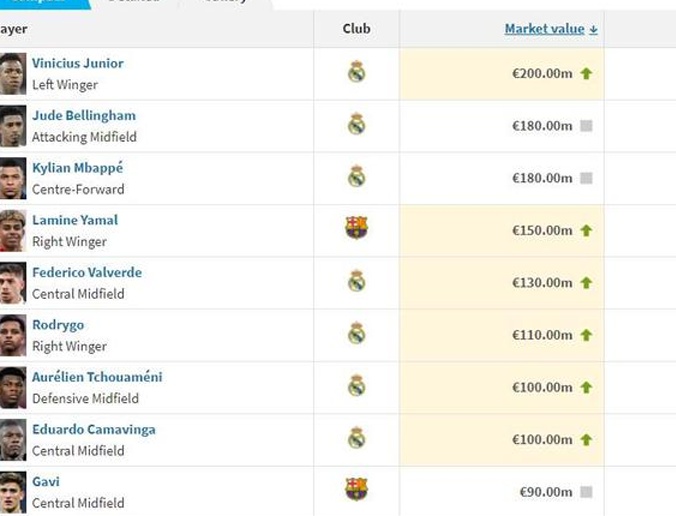Image resolution: width=676 pixels, height=516 pixels.
Task: Click Lamine Yamal portrait thumbnail
Action: (13, 231)
